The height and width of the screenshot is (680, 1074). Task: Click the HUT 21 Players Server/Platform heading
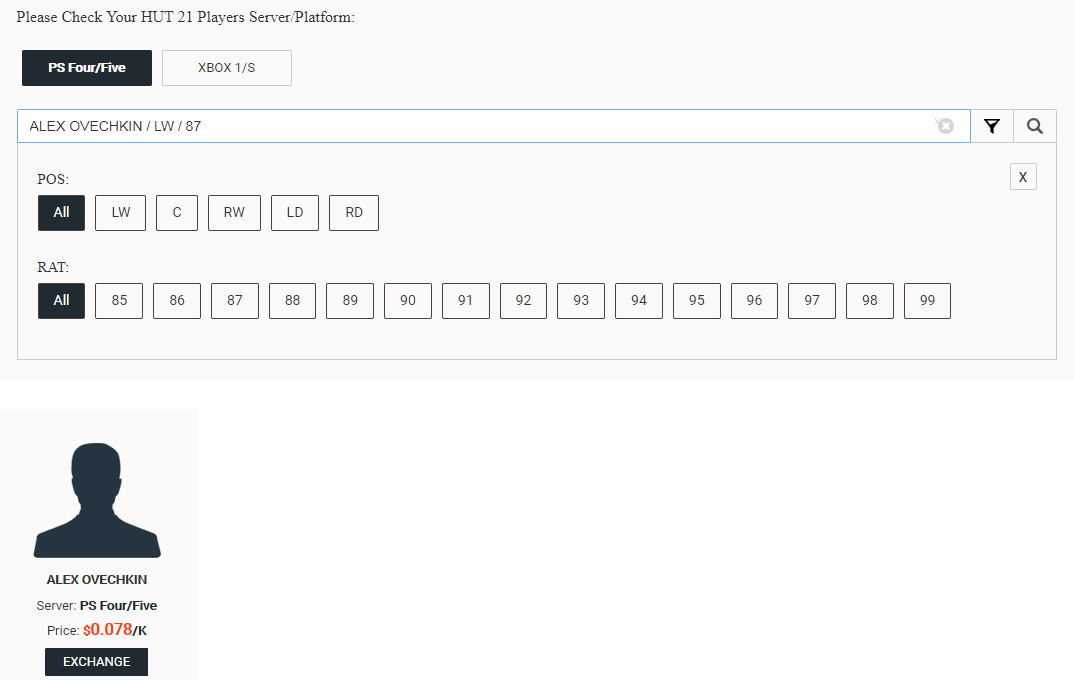[186, 17]
